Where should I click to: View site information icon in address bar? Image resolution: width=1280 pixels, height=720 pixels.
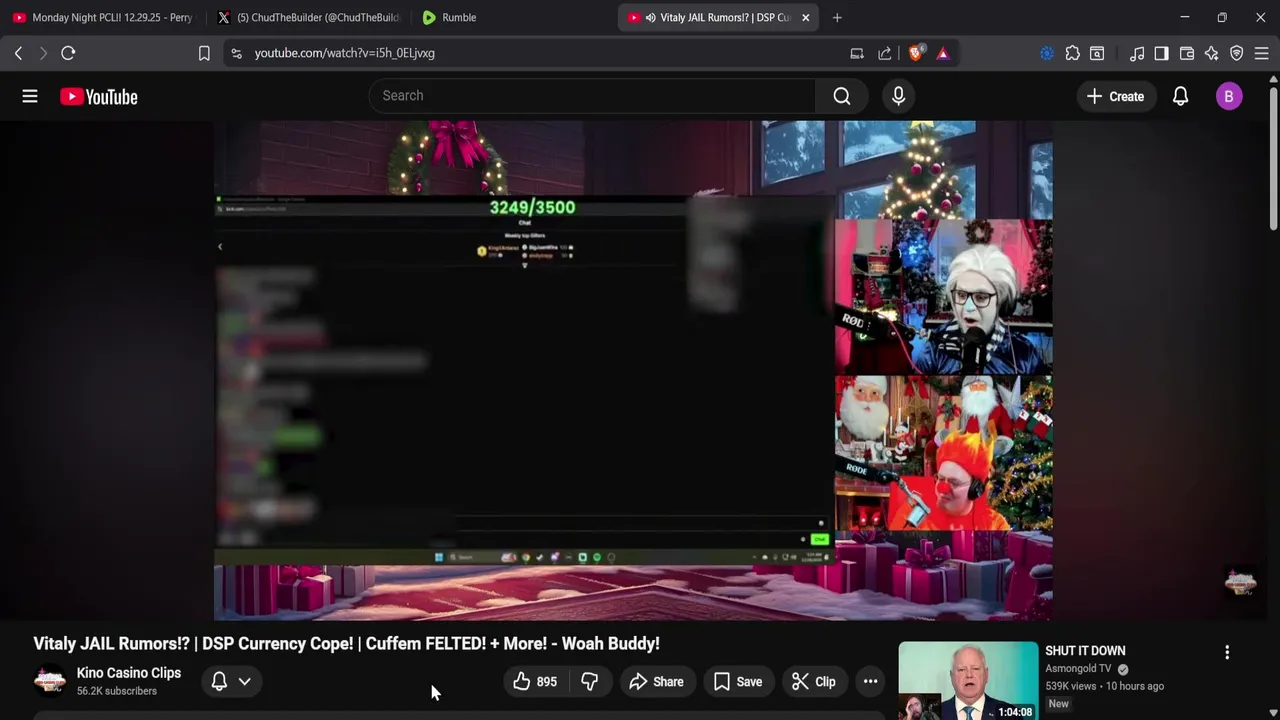[236, 53]
